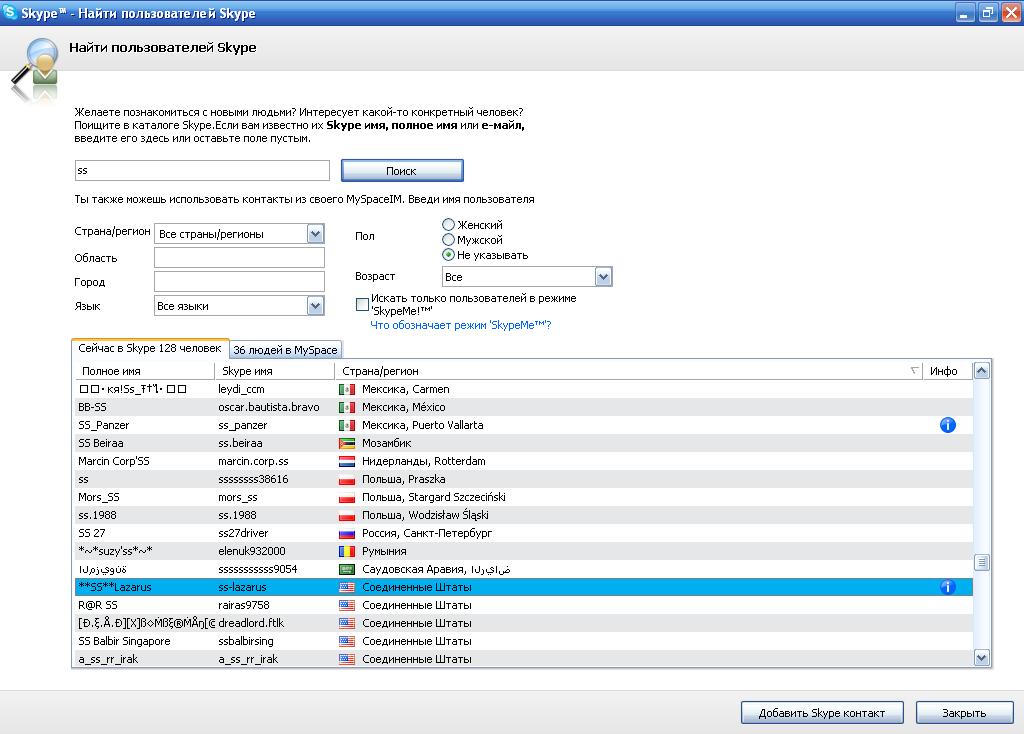Sort by the Skype имя column header
The width and height of the screenshot is (1024, 734).
(275, 371)
